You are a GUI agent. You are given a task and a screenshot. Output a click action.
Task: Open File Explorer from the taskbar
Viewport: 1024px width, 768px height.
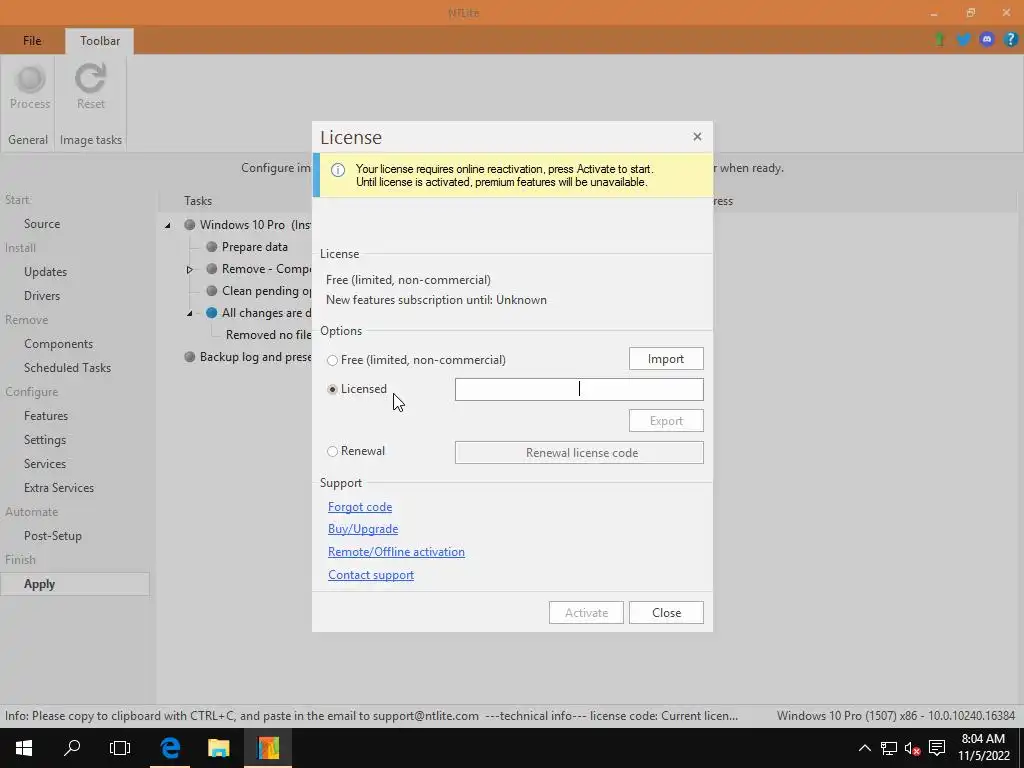pos(219,748)
